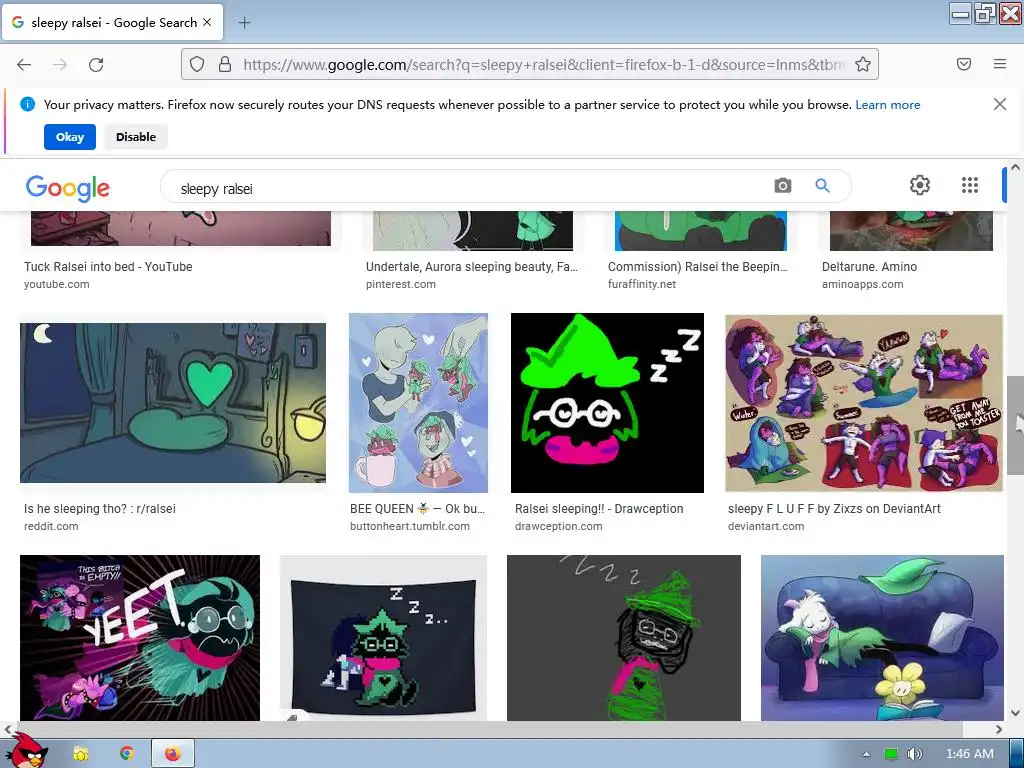
Task: Click the info icon in privacy notice
Action: click(x=27, y=104)
